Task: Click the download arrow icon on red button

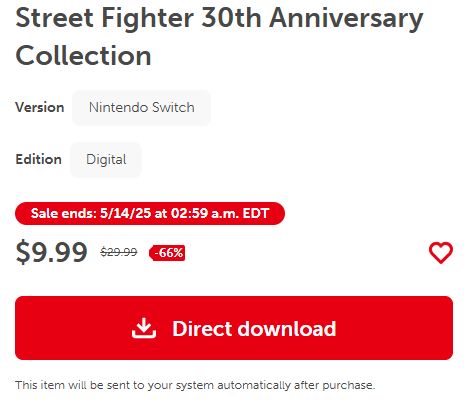Action: click(x=144, y=328)
